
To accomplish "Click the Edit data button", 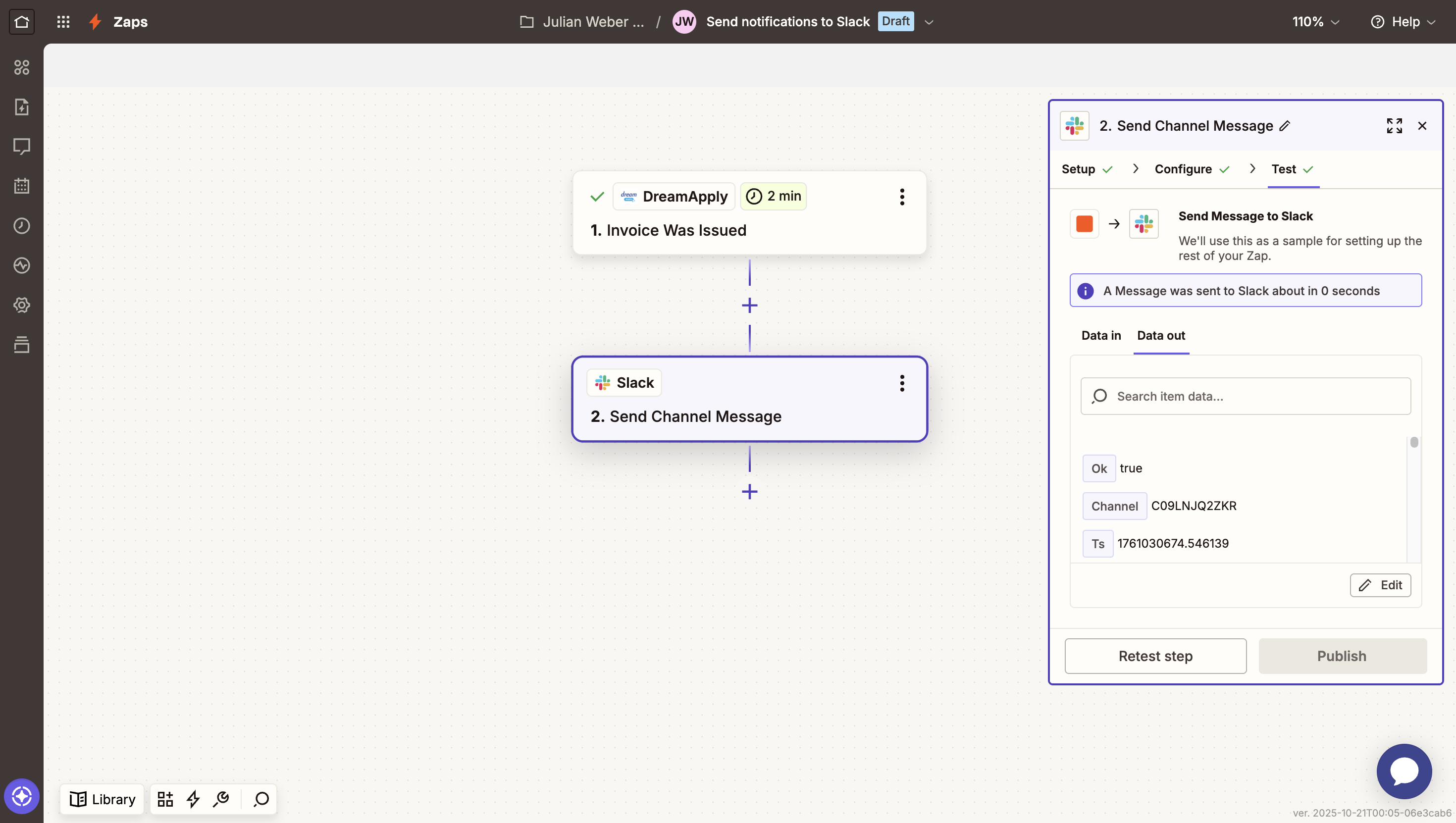I will click(x=1380, y=585).
